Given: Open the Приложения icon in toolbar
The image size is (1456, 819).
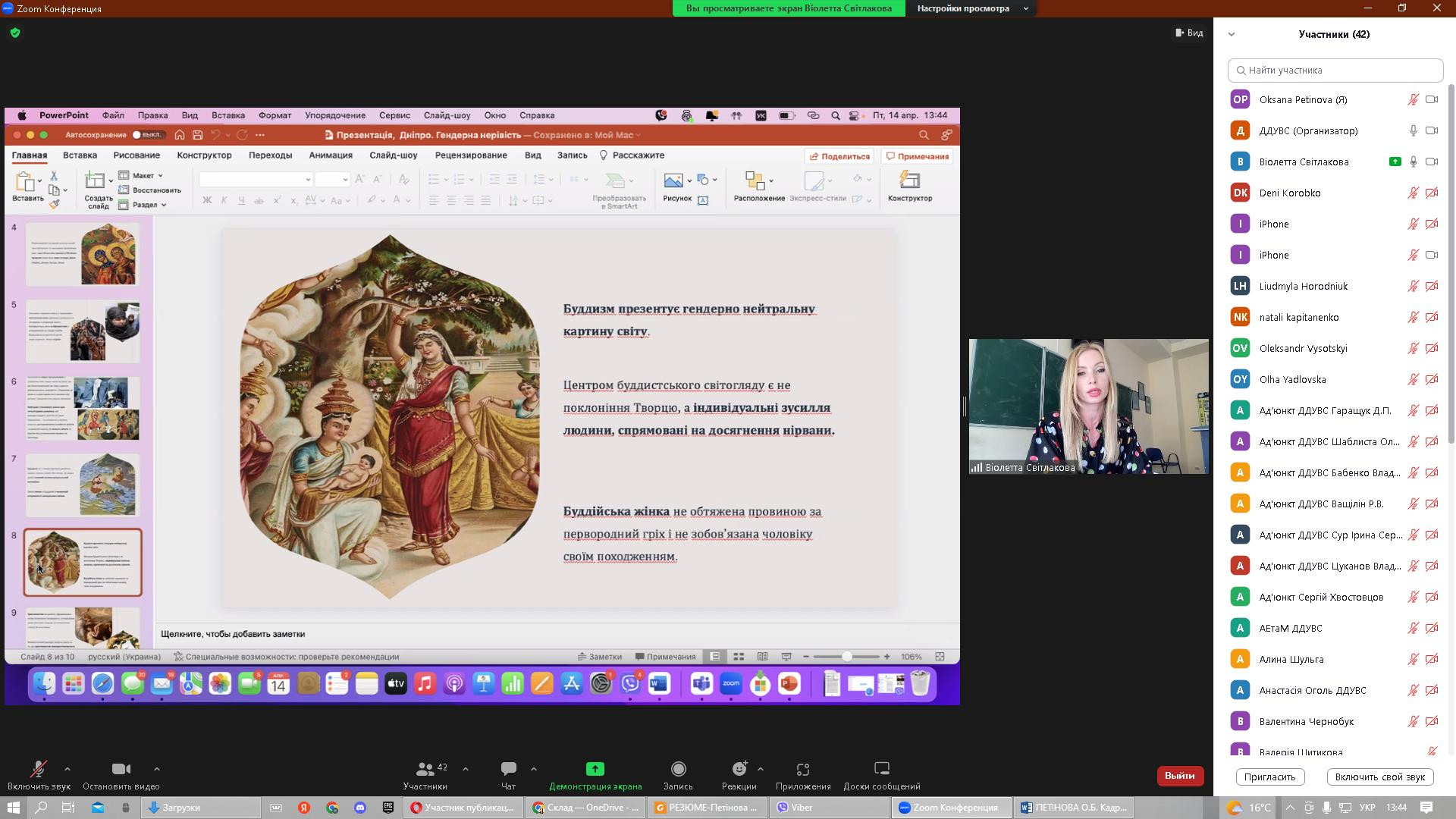Looking at the screenshot, I should tap(802, 769).
